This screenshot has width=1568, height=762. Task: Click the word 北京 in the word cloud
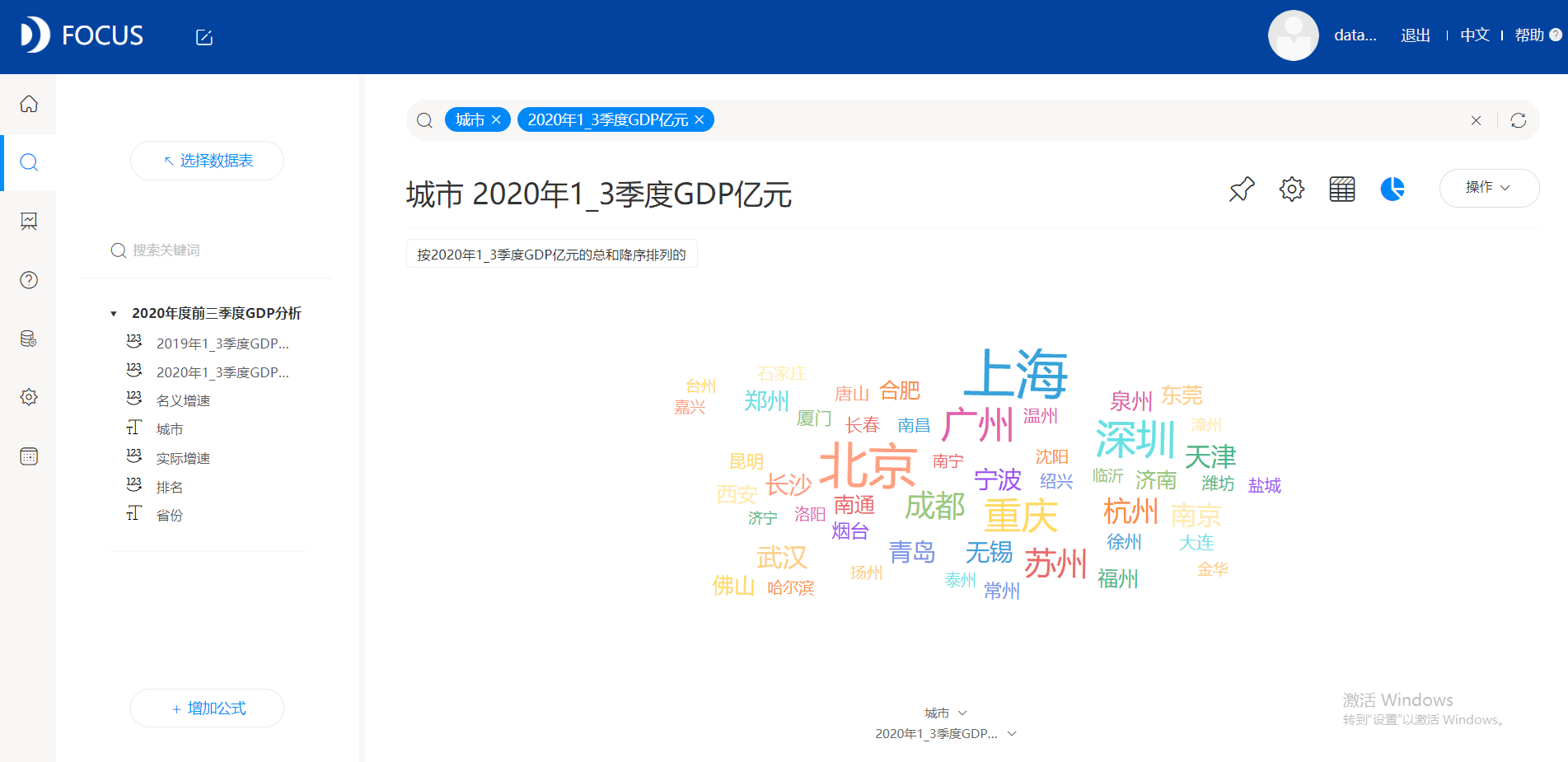tap(868, 465)
